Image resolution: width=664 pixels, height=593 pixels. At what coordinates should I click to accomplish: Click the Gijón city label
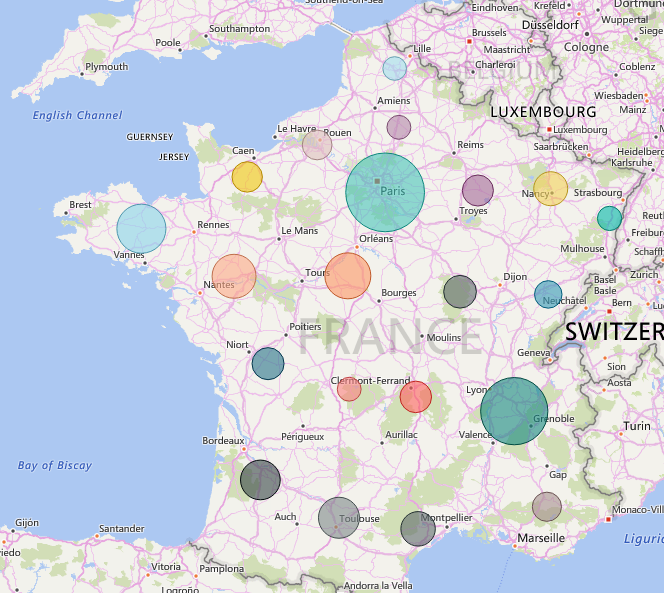[x=27, y=523]
